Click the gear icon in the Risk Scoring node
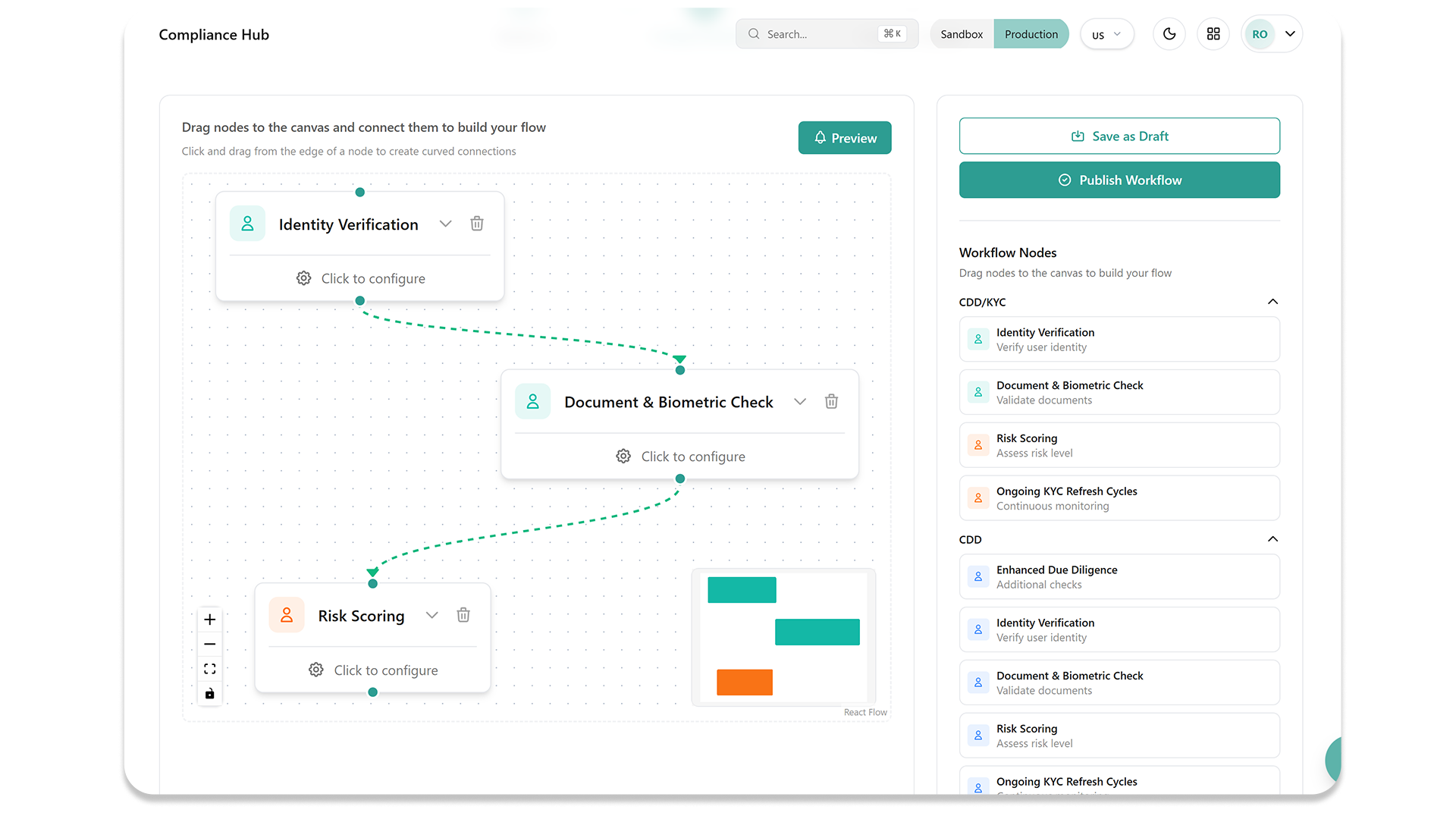 point(316,670)
